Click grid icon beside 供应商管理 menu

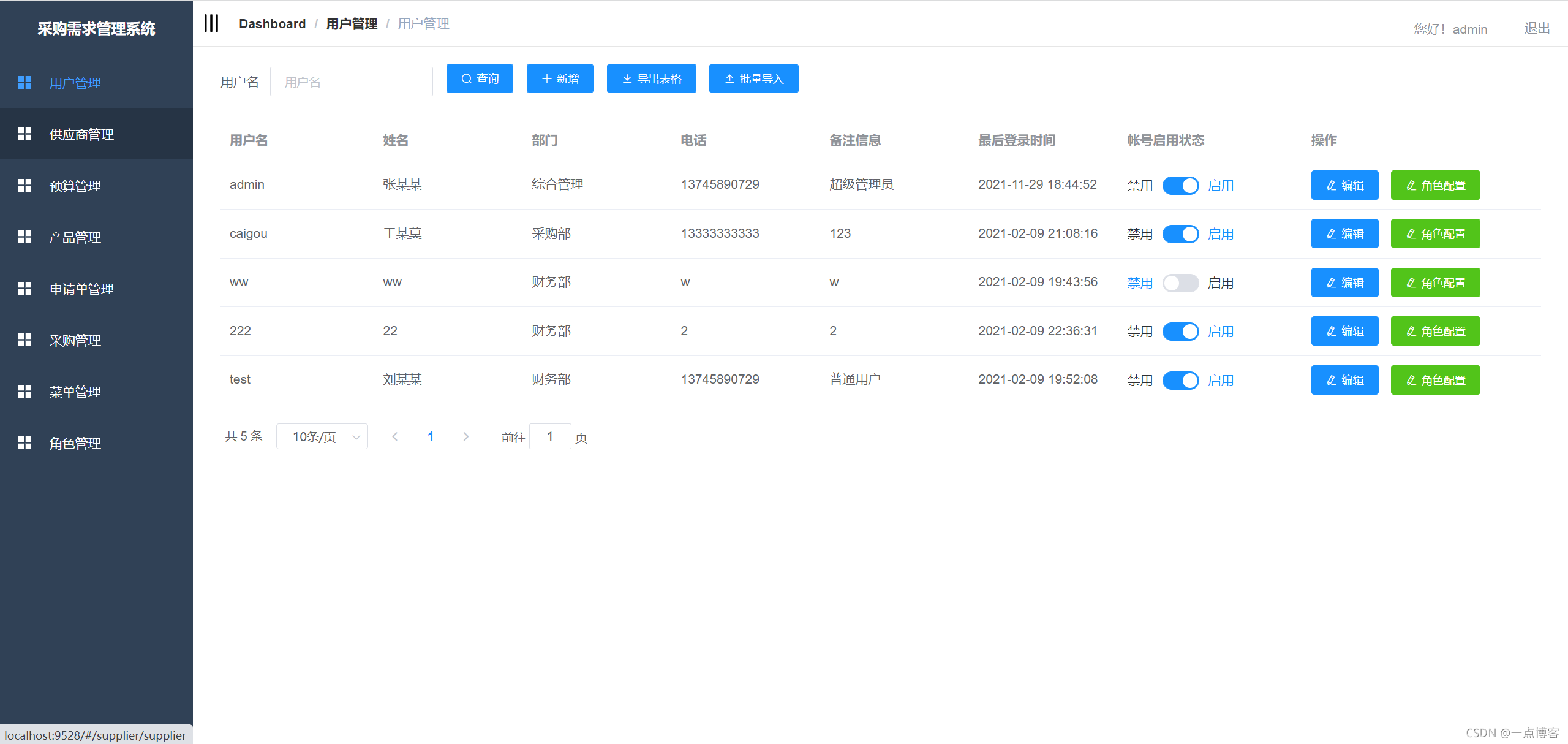coord(24,134)
